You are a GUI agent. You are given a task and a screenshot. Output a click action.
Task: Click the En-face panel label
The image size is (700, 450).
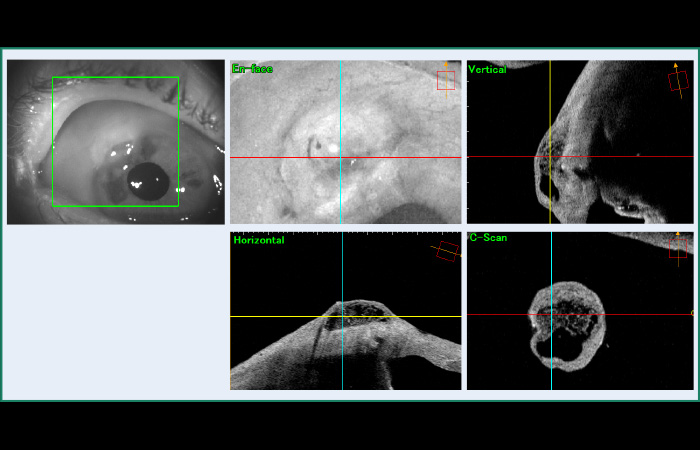252,69
